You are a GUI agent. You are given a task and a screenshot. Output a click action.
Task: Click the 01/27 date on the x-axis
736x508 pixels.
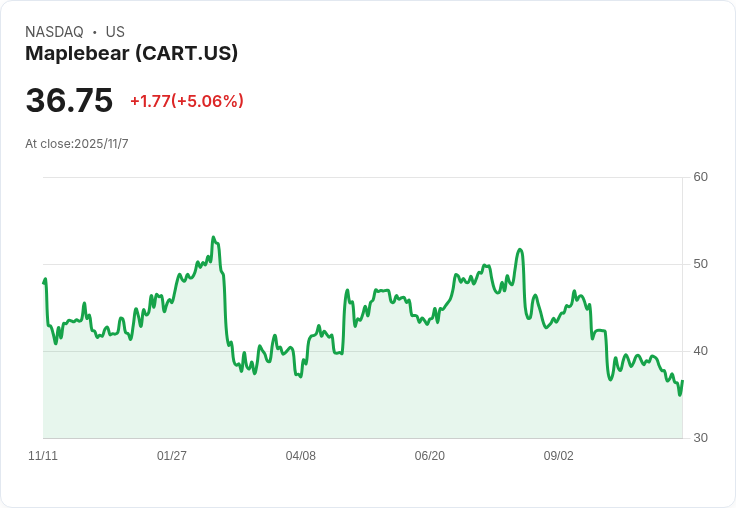click(x=172, y=456)
